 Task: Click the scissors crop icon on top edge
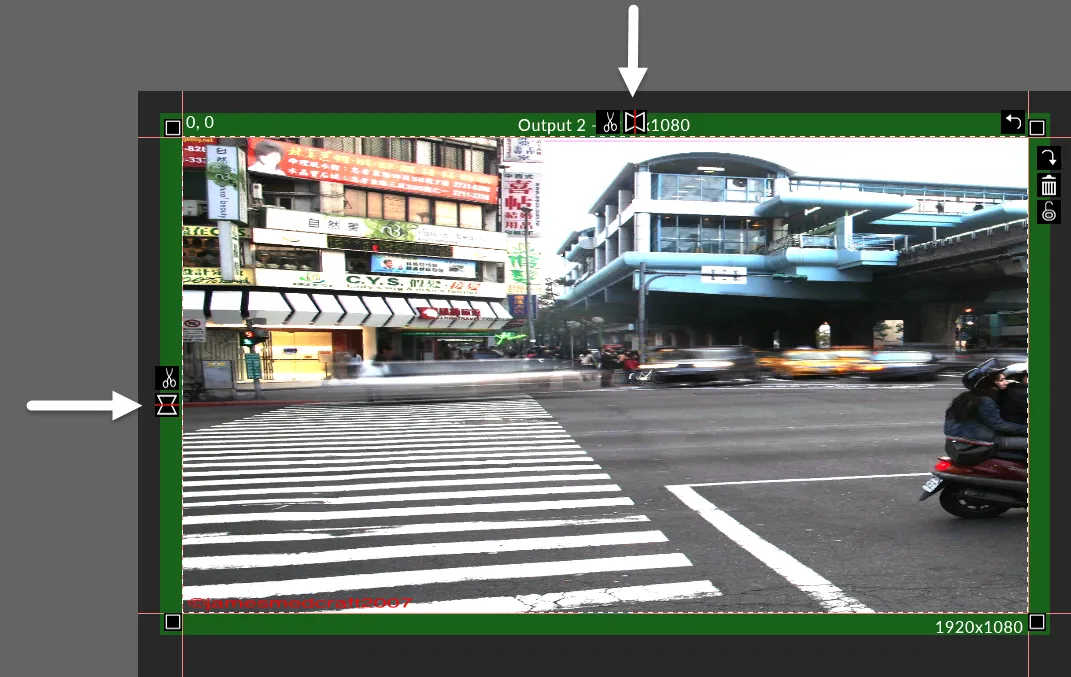608,123
